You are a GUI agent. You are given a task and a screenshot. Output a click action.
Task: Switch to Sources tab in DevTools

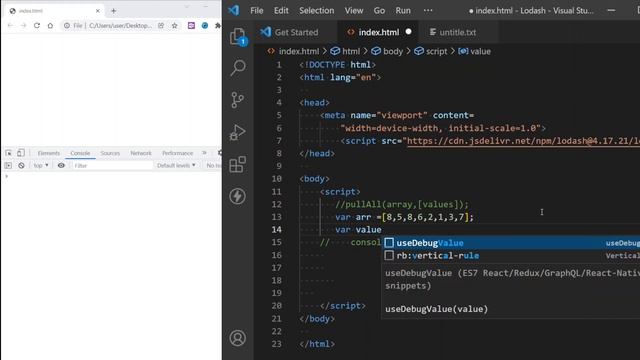(x=110, y=153)
